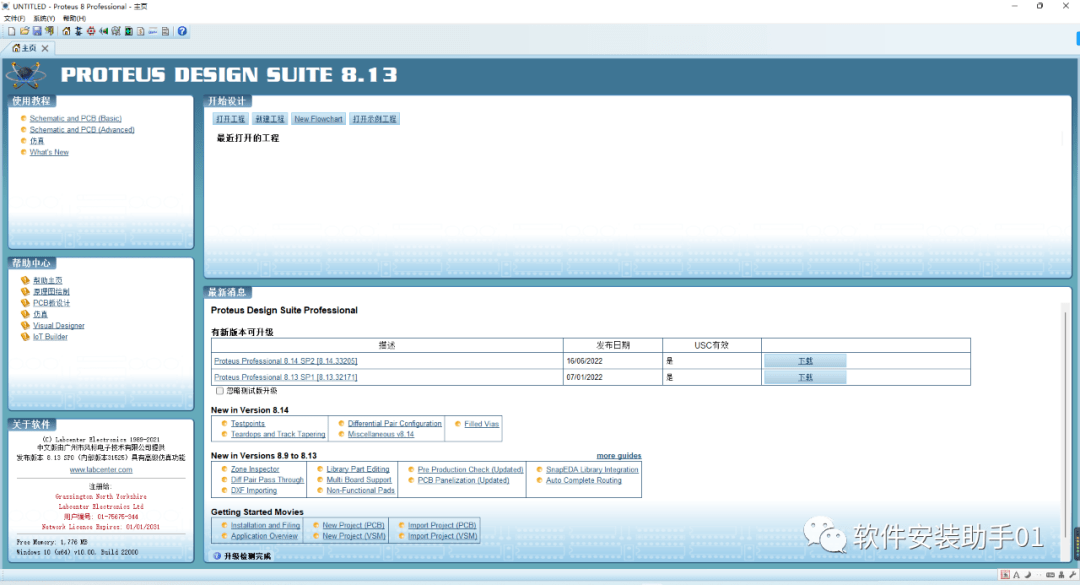Open Schematic Capture from the toolbar

79,31
